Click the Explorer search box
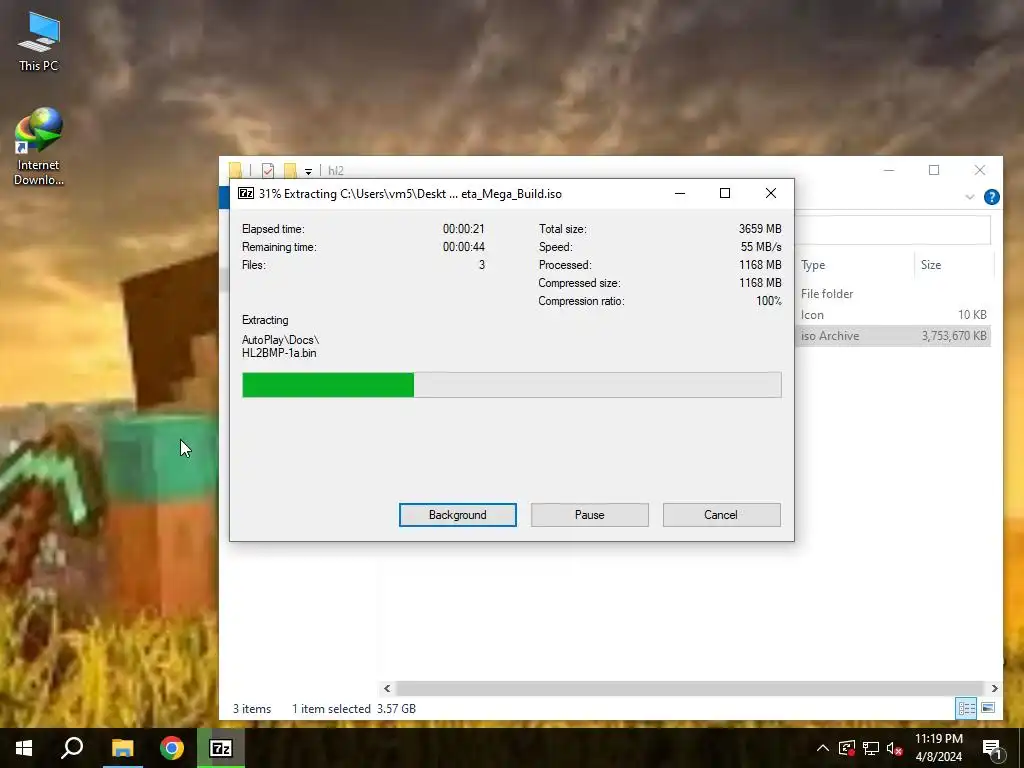 [x=893, y=229]
